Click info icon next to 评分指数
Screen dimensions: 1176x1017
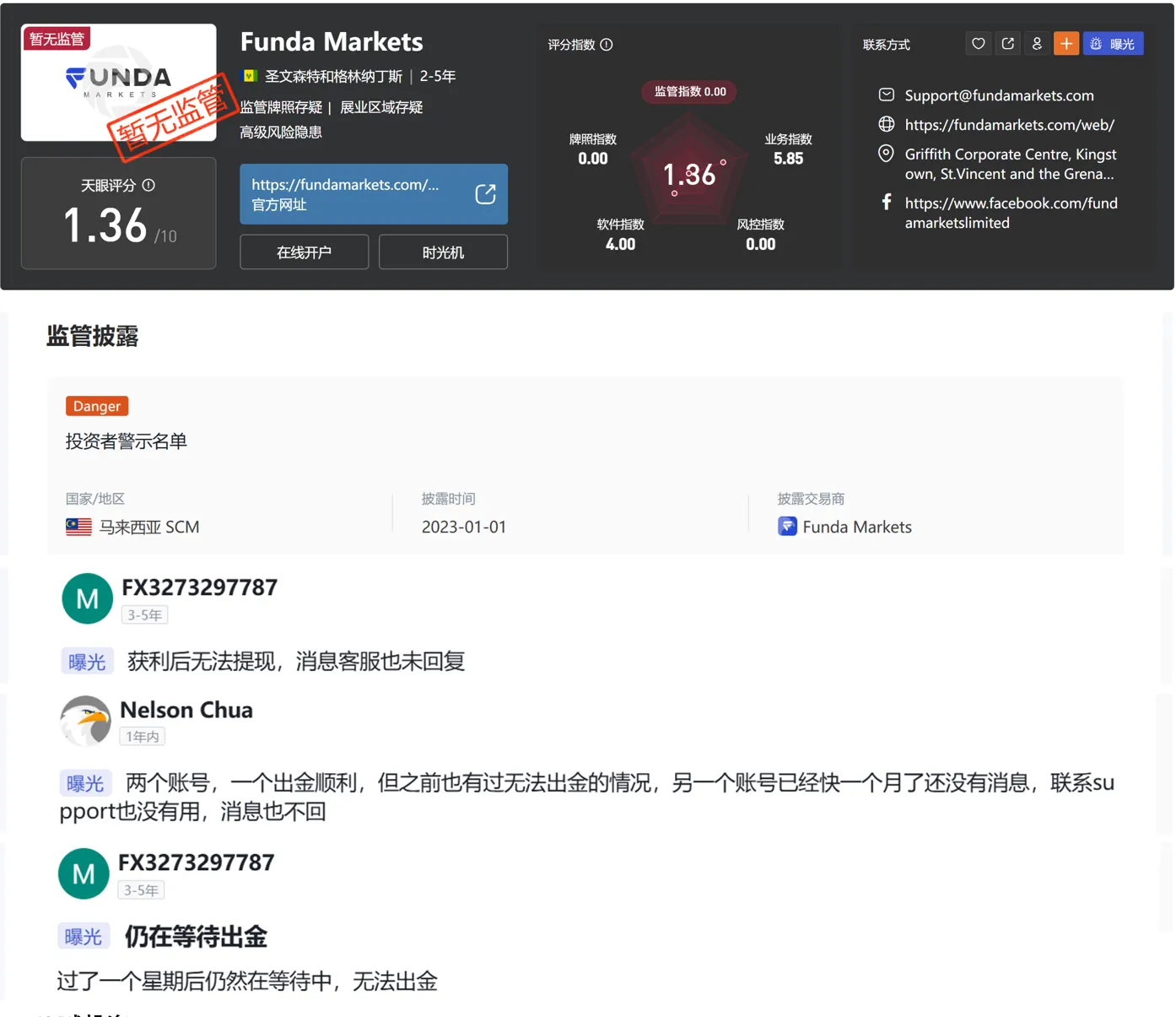tap(606, 45)
